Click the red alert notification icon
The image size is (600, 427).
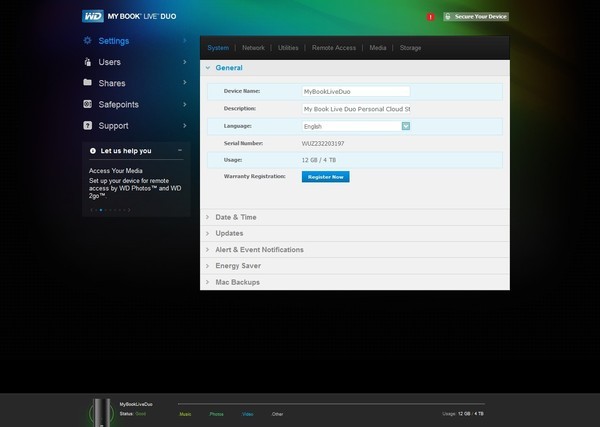tap(431, 17)
